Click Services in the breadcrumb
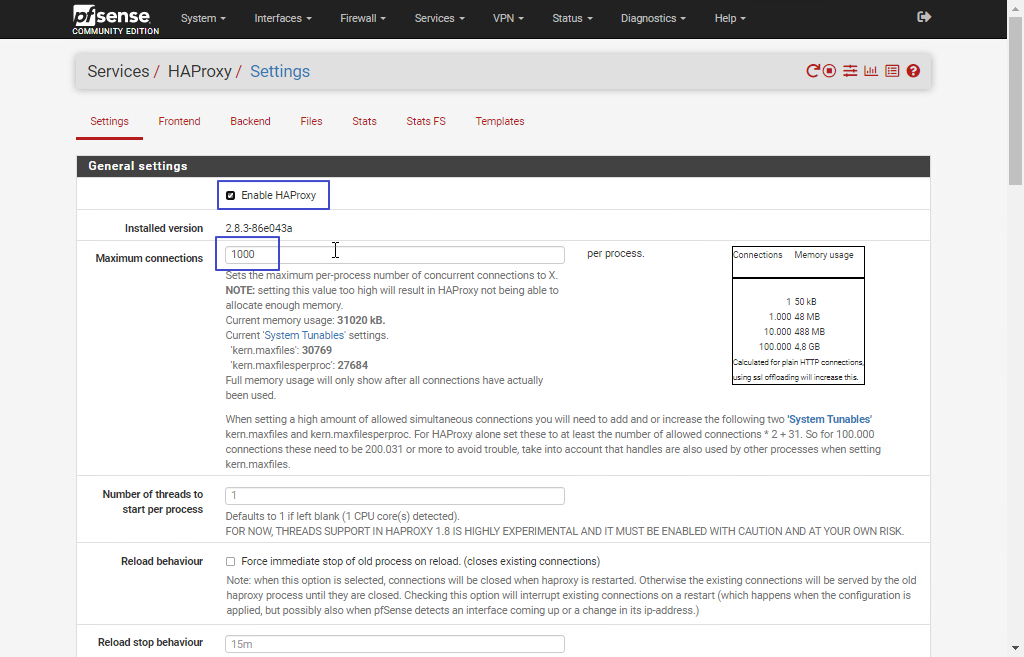Viewport: 1024px width, 657px height. [x=118, y=71]
